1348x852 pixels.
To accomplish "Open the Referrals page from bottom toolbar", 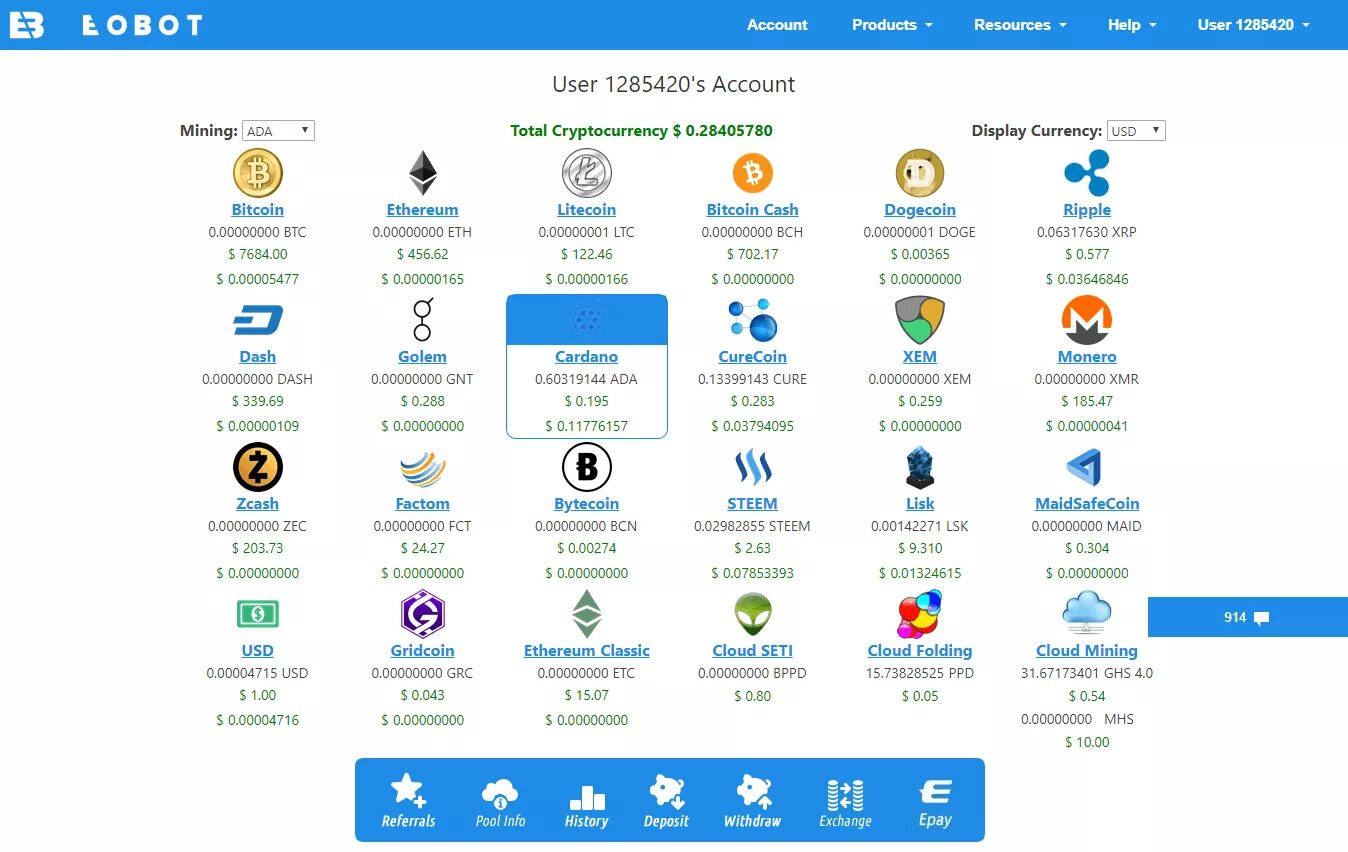I will [x=408, y=801].
